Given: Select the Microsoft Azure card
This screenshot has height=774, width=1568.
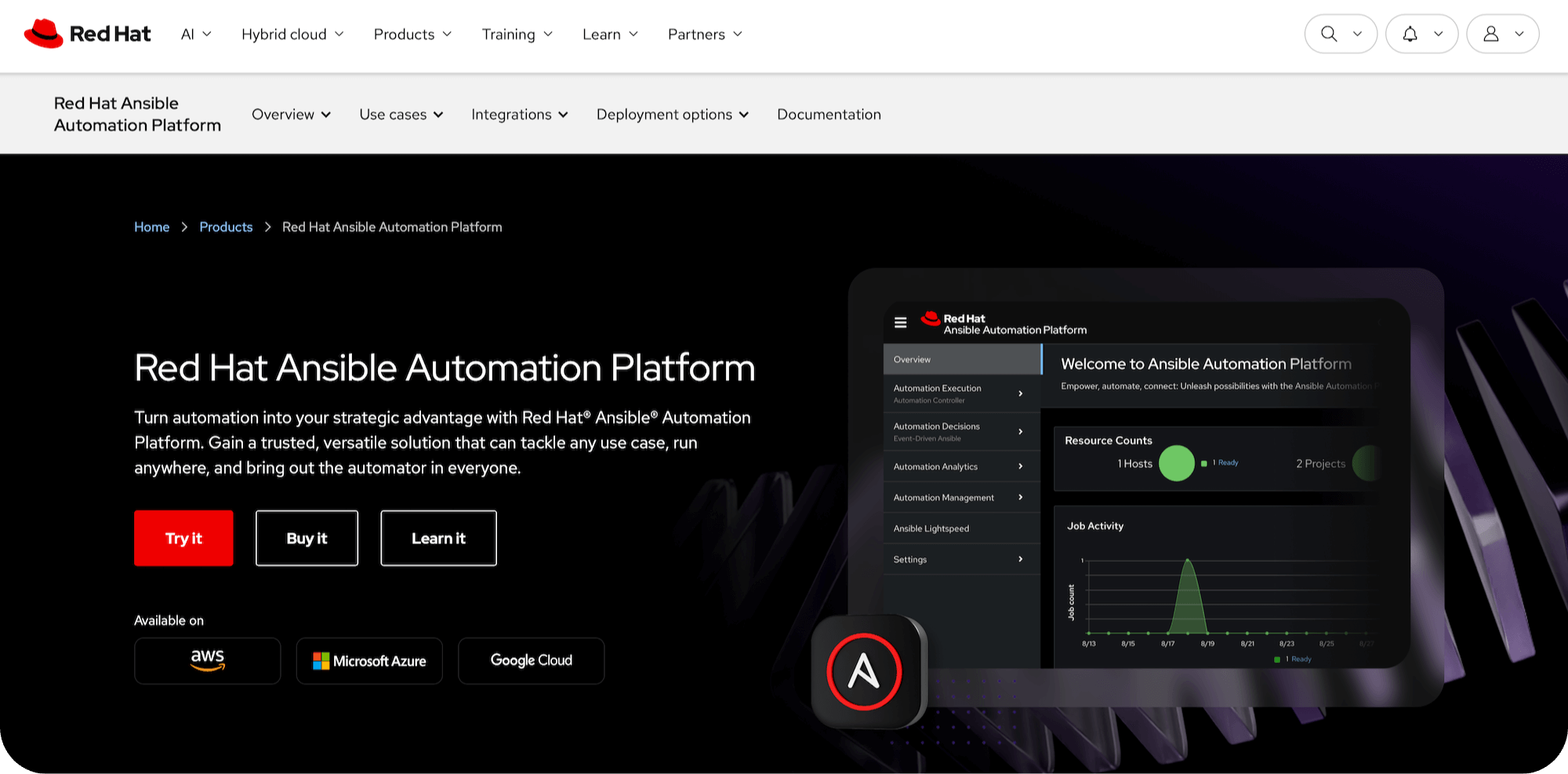Looking at the screenshot, I should pos(369,661).
